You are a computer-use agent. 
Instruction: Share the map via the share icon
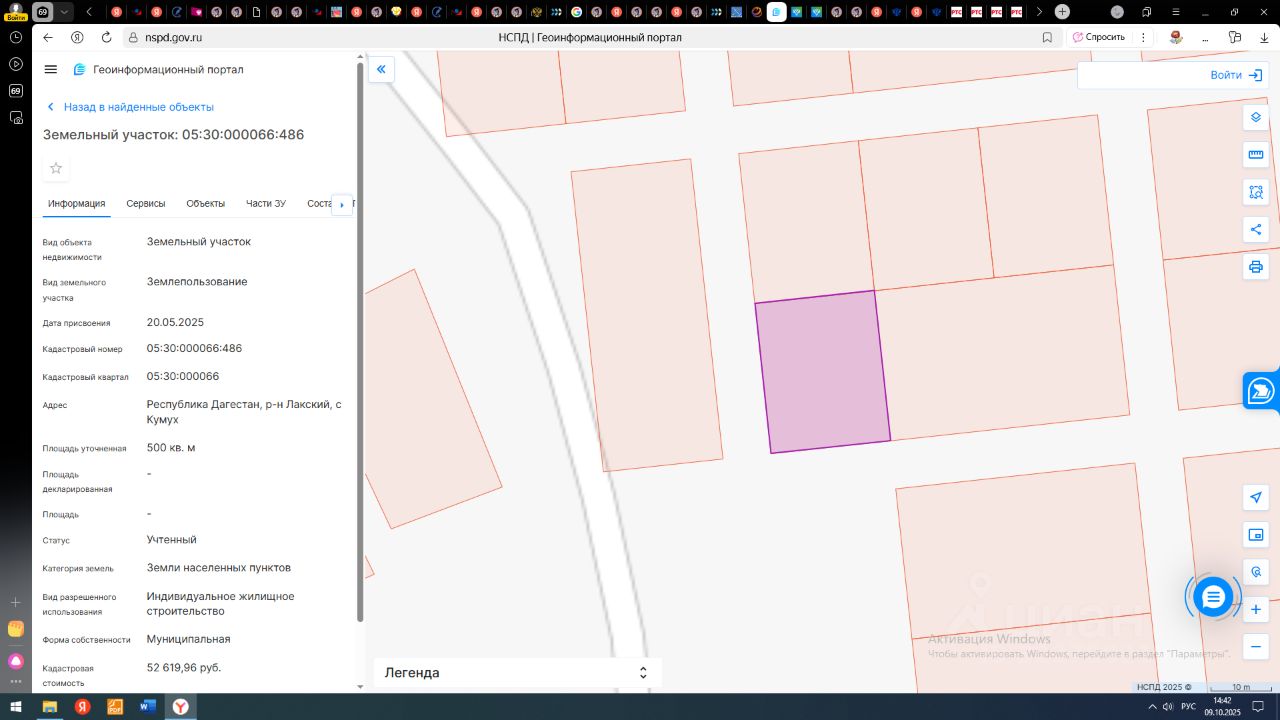(x=1256, y=229)
